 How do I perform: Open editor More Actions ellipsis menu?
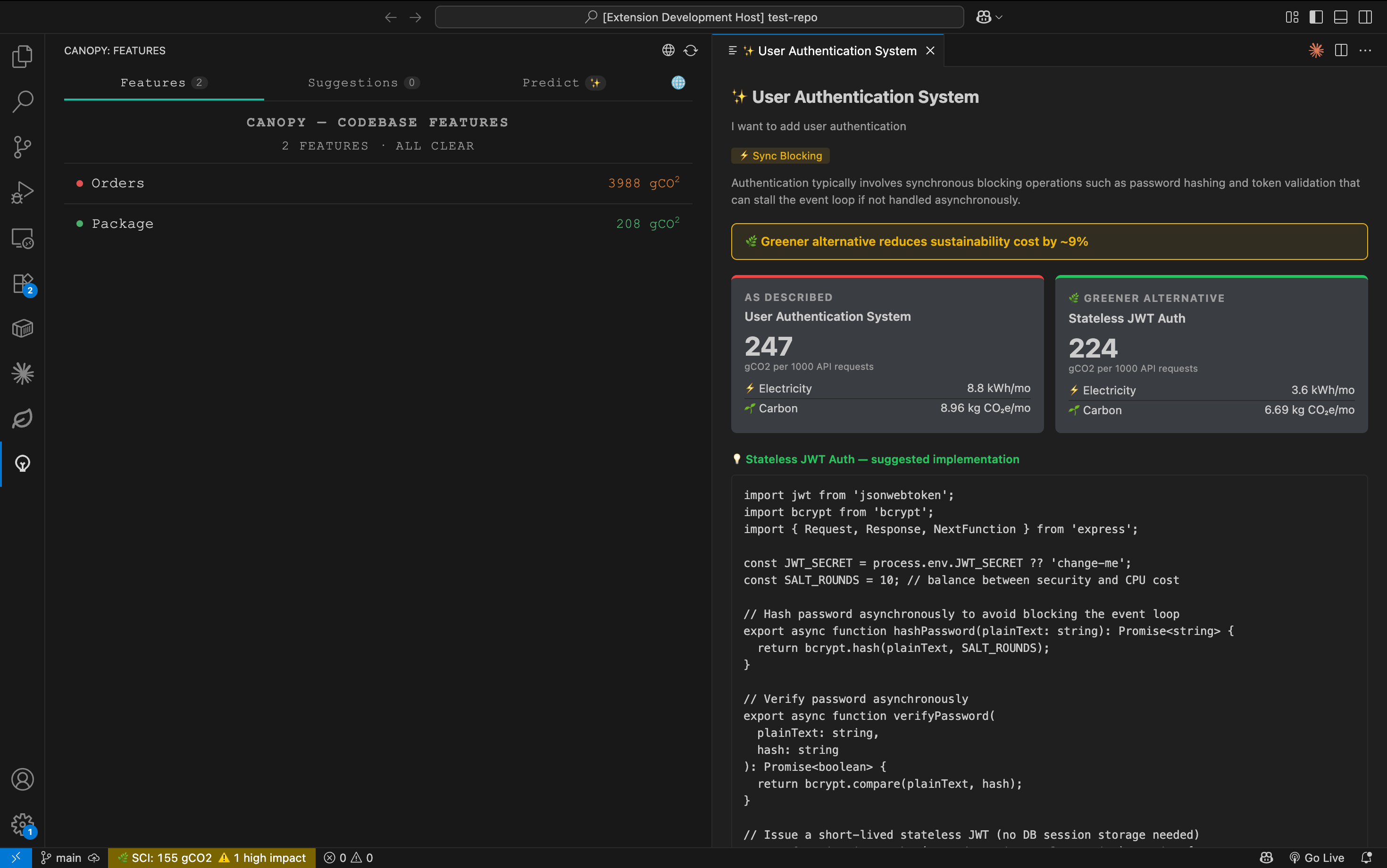pyautogui.click(x=1365, y=50)
